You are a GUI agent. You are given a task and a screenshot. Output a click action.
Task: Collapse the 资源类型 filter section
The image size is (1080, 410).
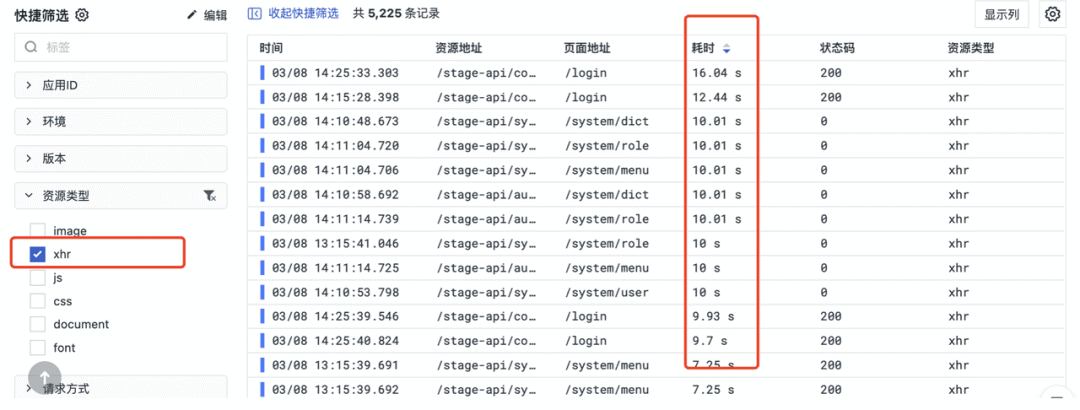121,196
